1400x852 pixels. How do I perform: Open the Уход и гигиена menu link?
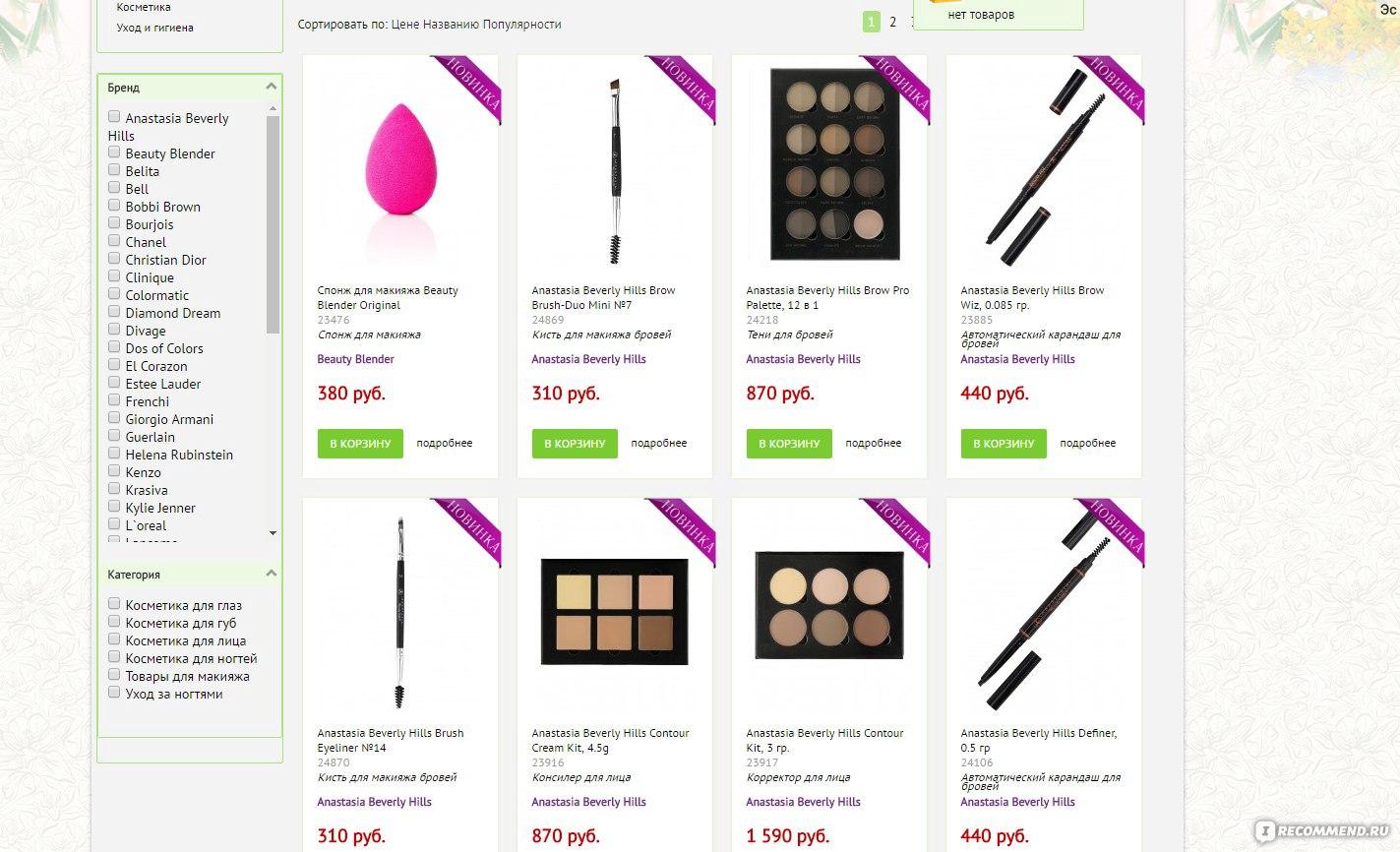pyautogui.click(x=154, y=28)
